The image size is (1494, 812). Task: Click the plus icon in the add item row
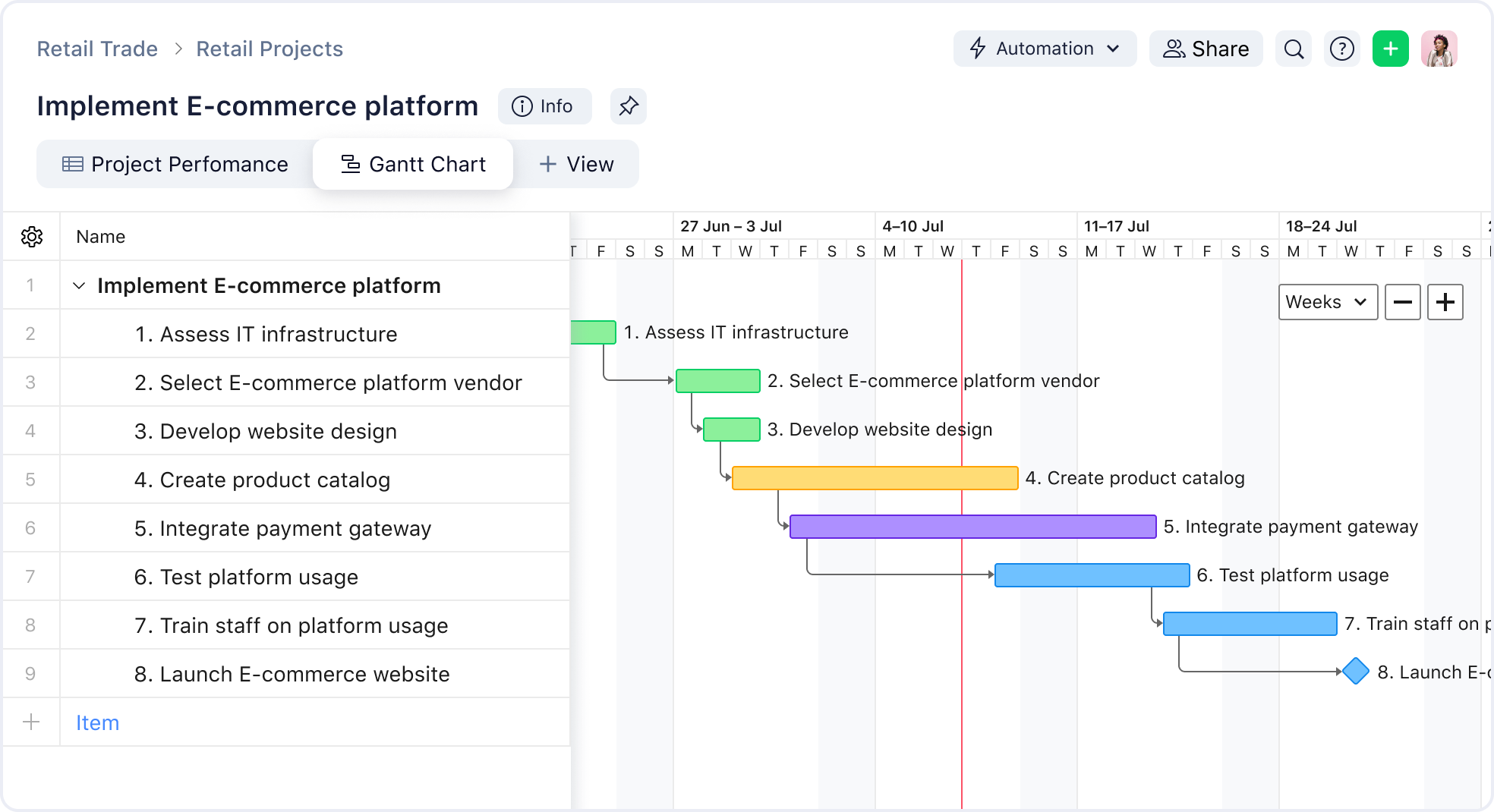coord(31,722)
